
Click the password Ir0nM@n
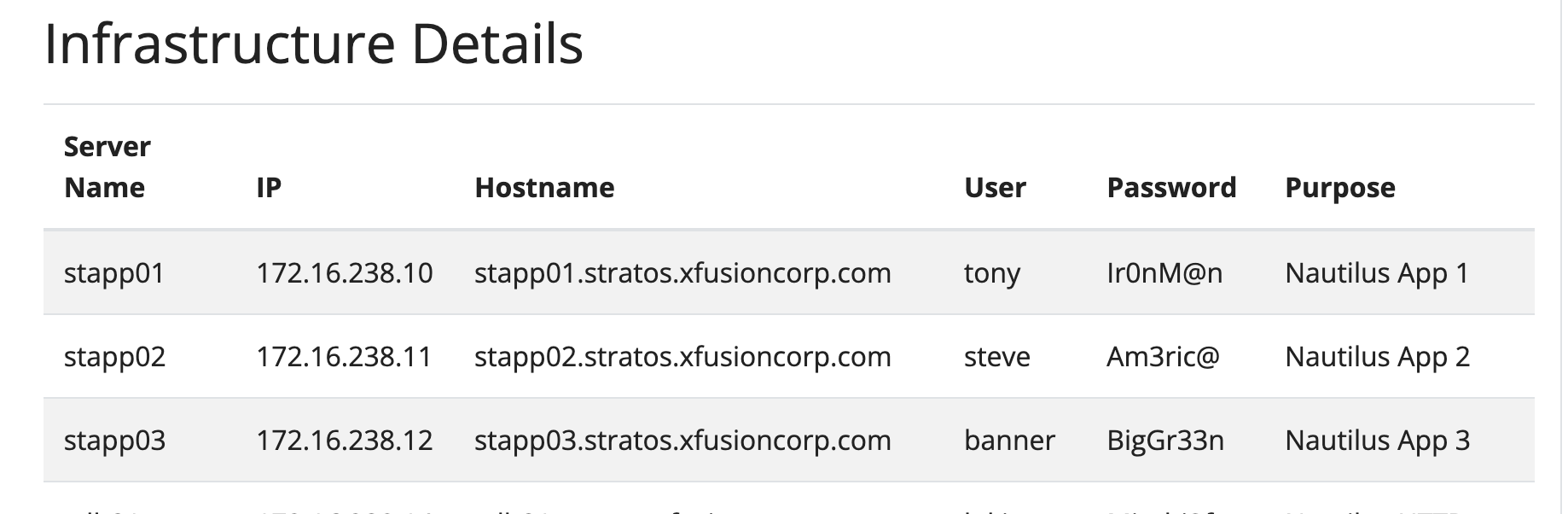tap(1164, 273)
